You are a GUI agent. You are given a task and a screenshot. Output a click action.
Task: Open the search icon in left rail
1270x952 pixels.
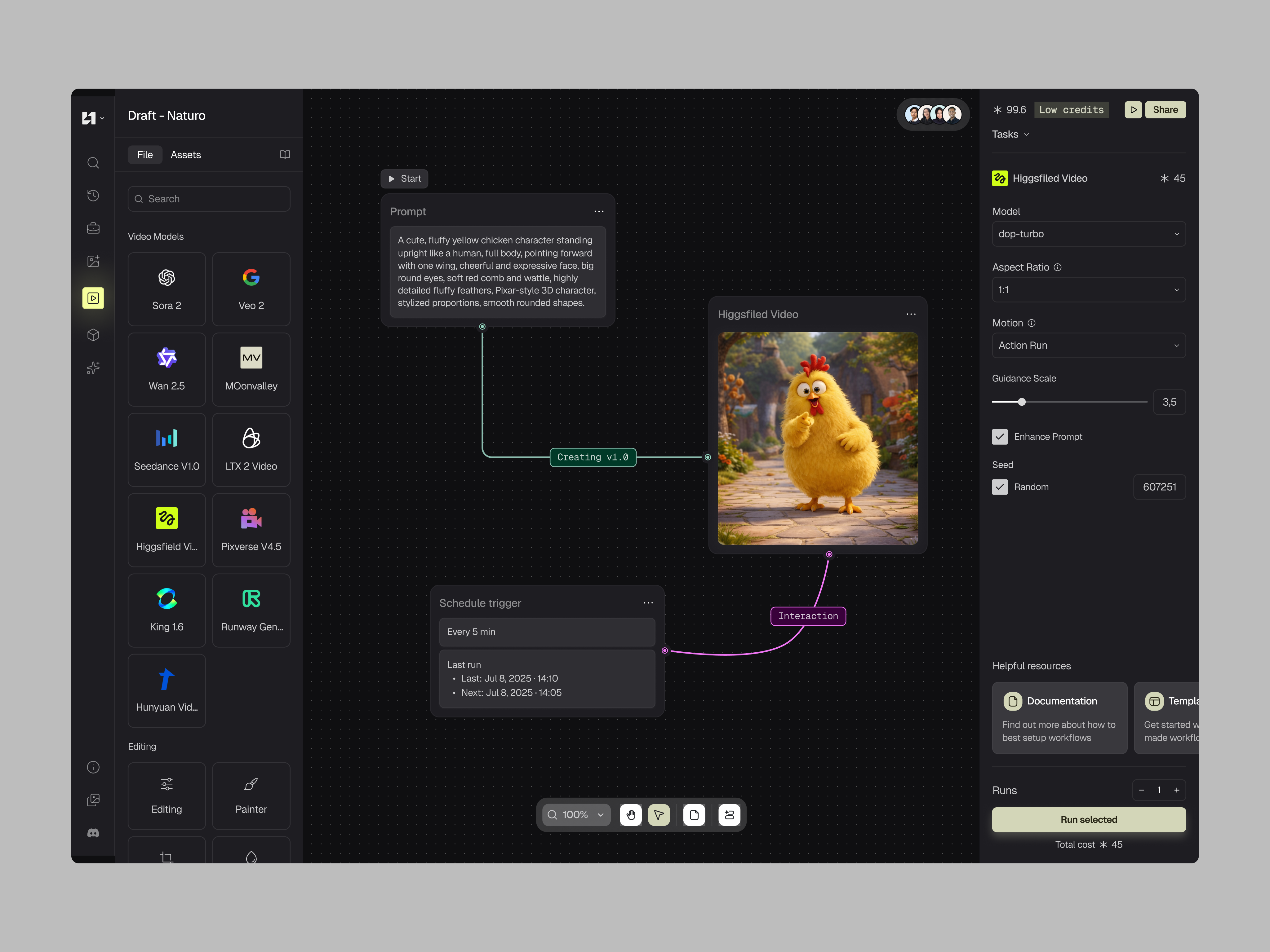(x=93, y=163)
